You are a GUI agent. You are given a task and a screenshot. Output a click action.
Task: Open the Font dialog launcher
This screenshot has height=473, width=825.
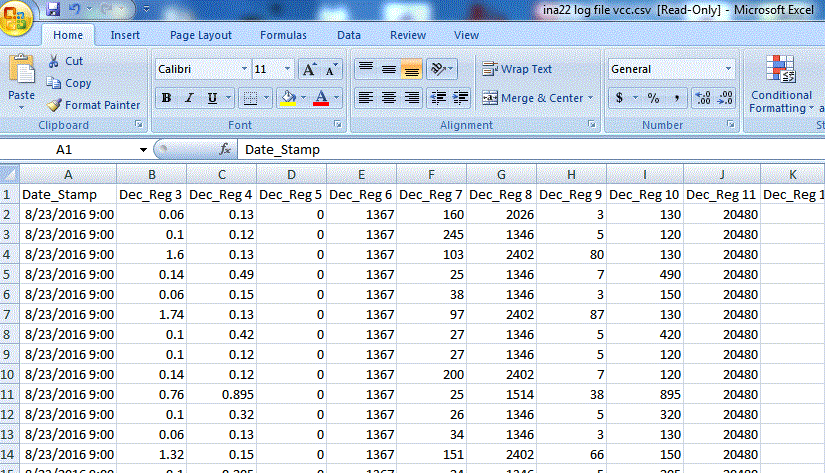[338, 125]
